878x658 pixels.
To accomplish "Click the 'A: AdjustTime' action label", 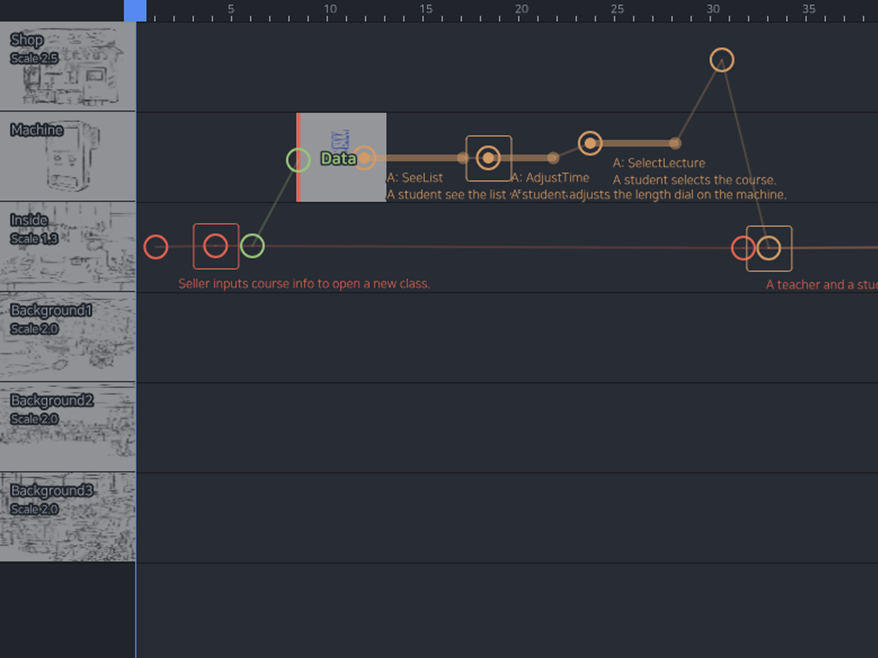I will [x=550, y=178].
